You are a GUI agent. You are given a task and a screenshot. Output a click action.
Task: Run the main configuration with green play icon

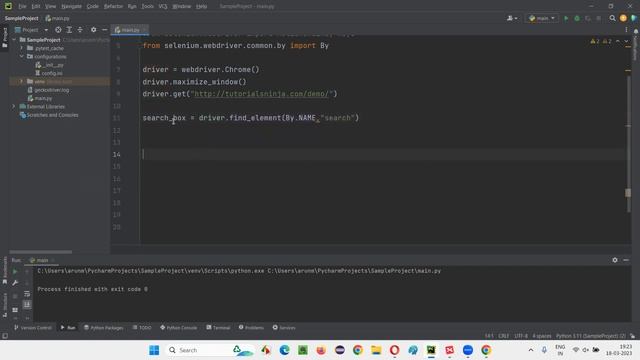click(566, 18)
